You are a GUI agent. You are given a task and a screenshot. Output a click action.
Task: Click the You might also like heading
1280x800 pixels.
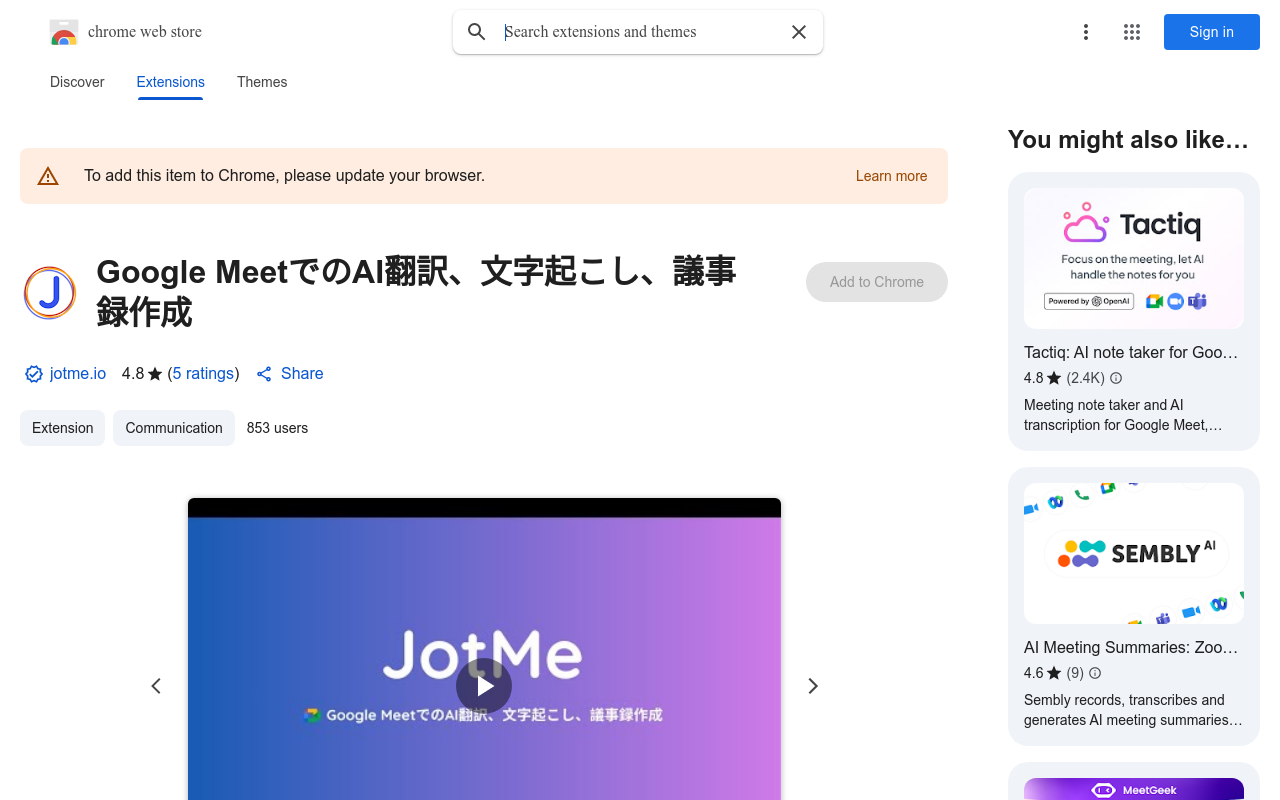click(1128, 140)
